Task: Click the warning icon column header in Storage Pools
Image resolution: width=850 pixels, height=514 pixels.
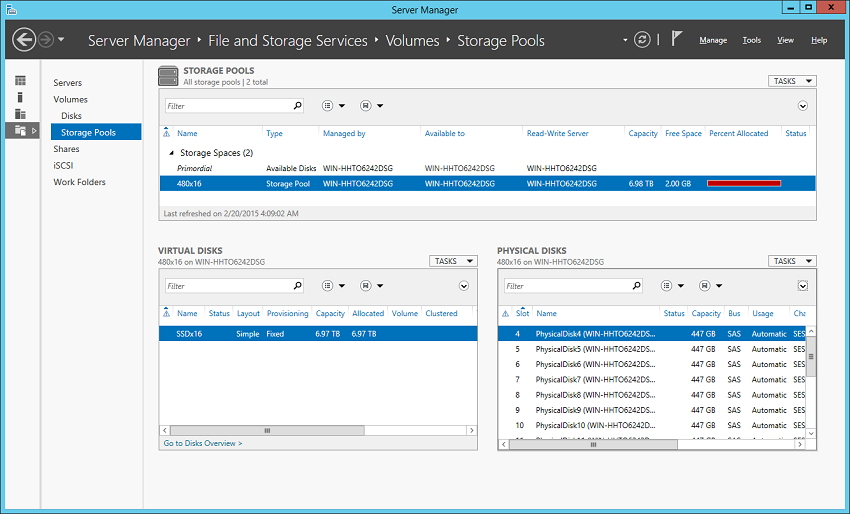Action: (166, 133)
